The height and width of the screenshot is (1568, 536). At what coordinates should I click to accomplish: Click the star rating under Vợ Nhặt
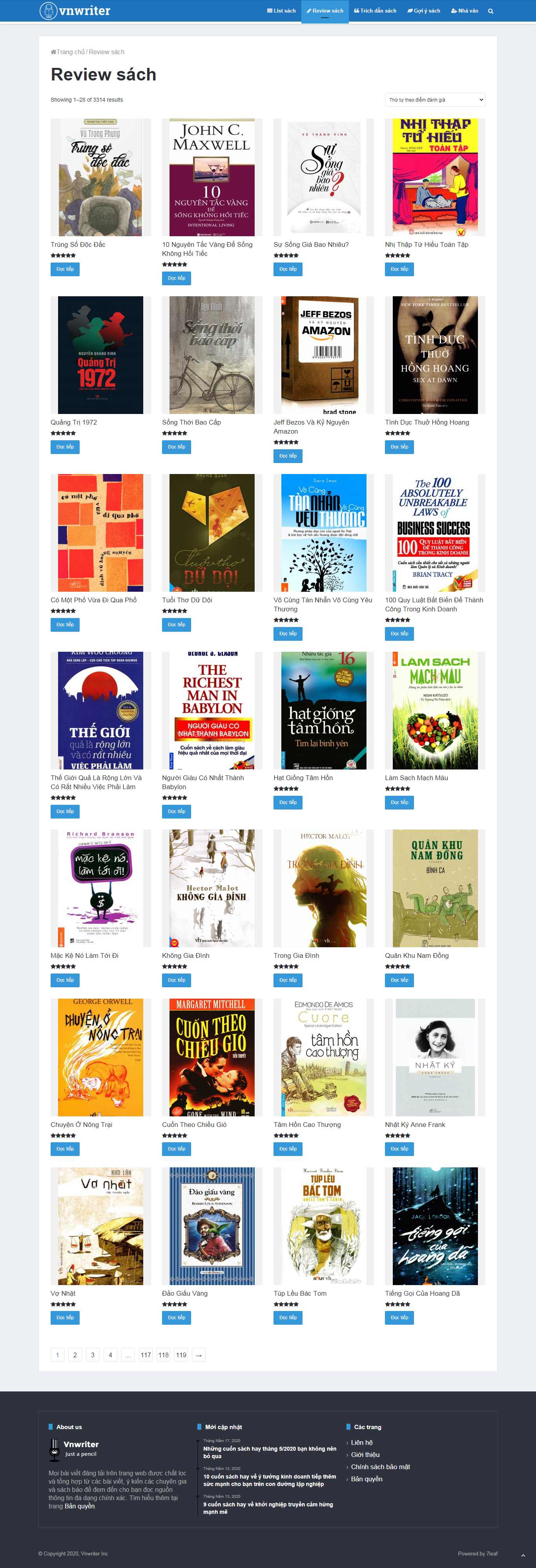coord(63,1304)
